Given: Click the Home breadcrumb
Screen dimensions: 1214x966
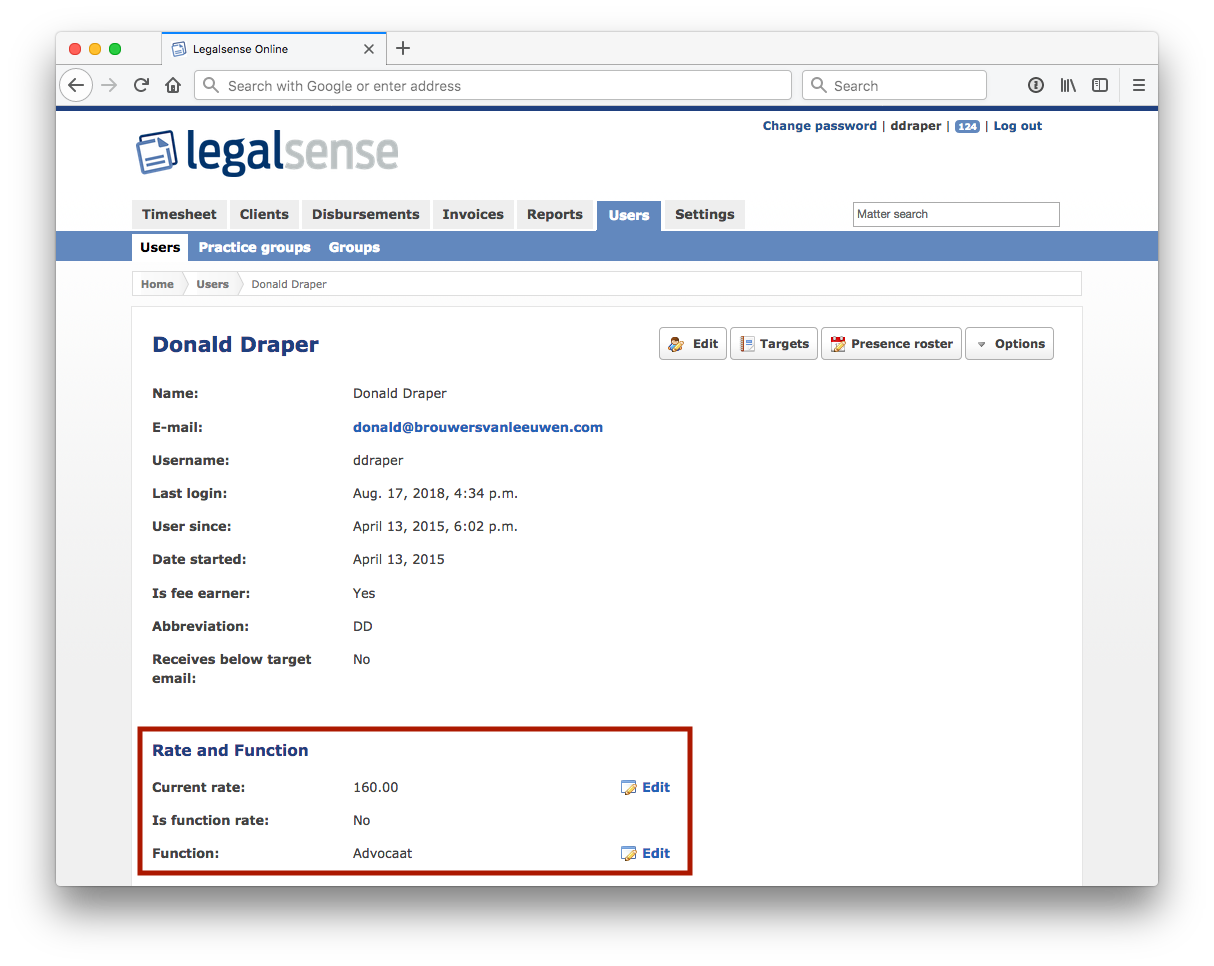Looking at the screenshot, I should click(157, 284).
